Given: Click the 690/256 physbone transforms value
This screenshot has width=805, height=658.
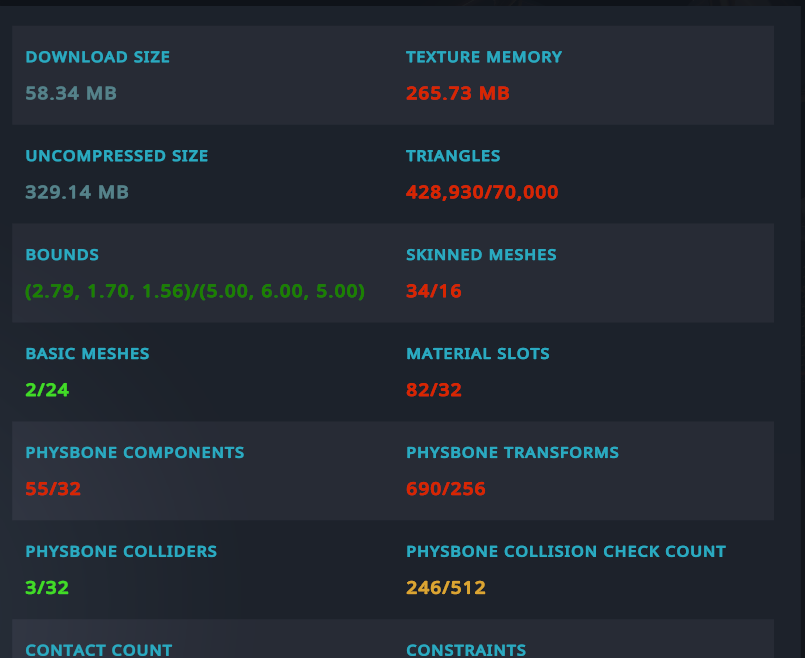Looking at the screenshot, I should [446, 489].
